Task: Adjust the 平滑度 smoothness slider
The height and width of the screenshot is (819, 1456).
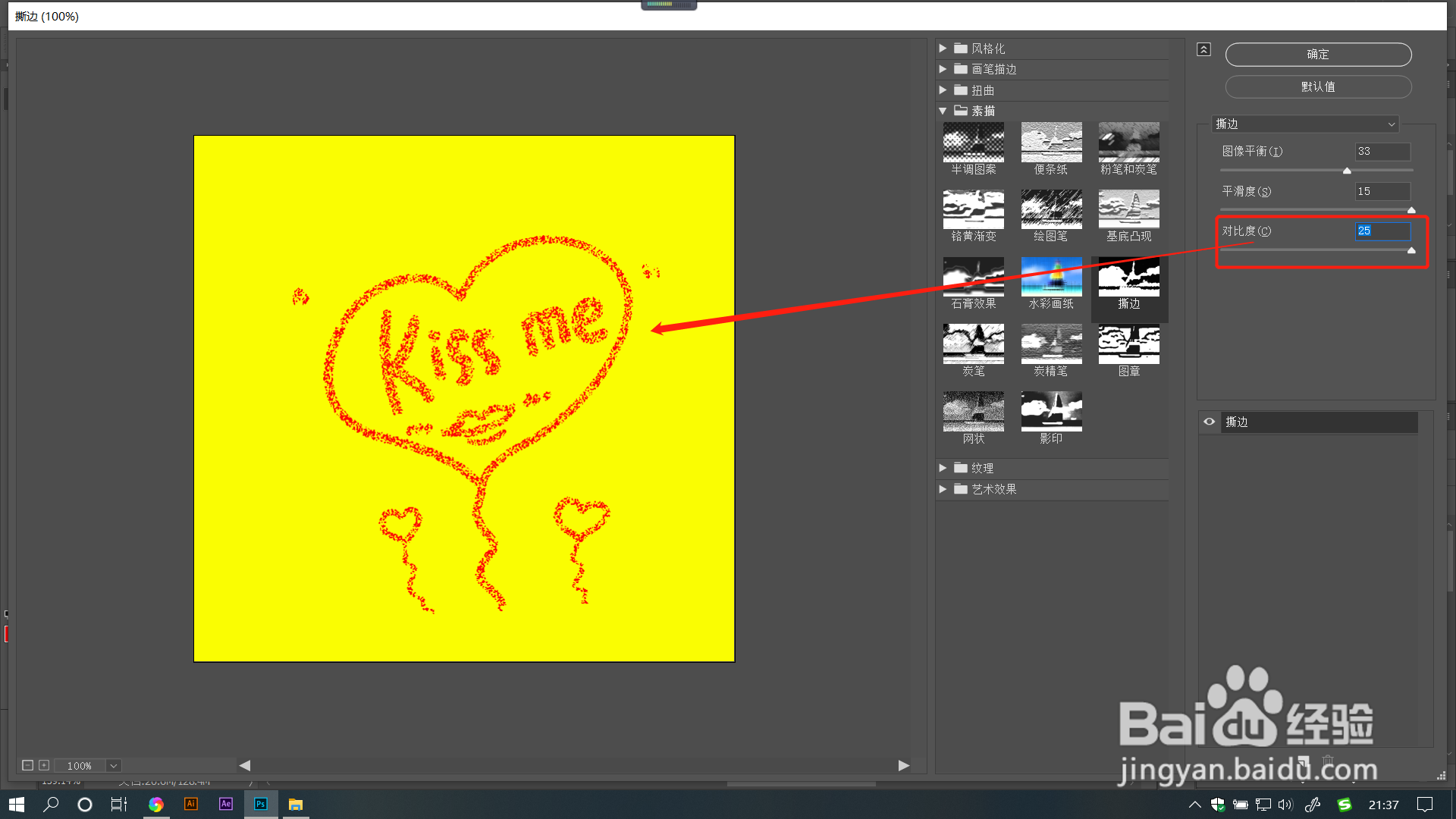Action: [1411, 210]
